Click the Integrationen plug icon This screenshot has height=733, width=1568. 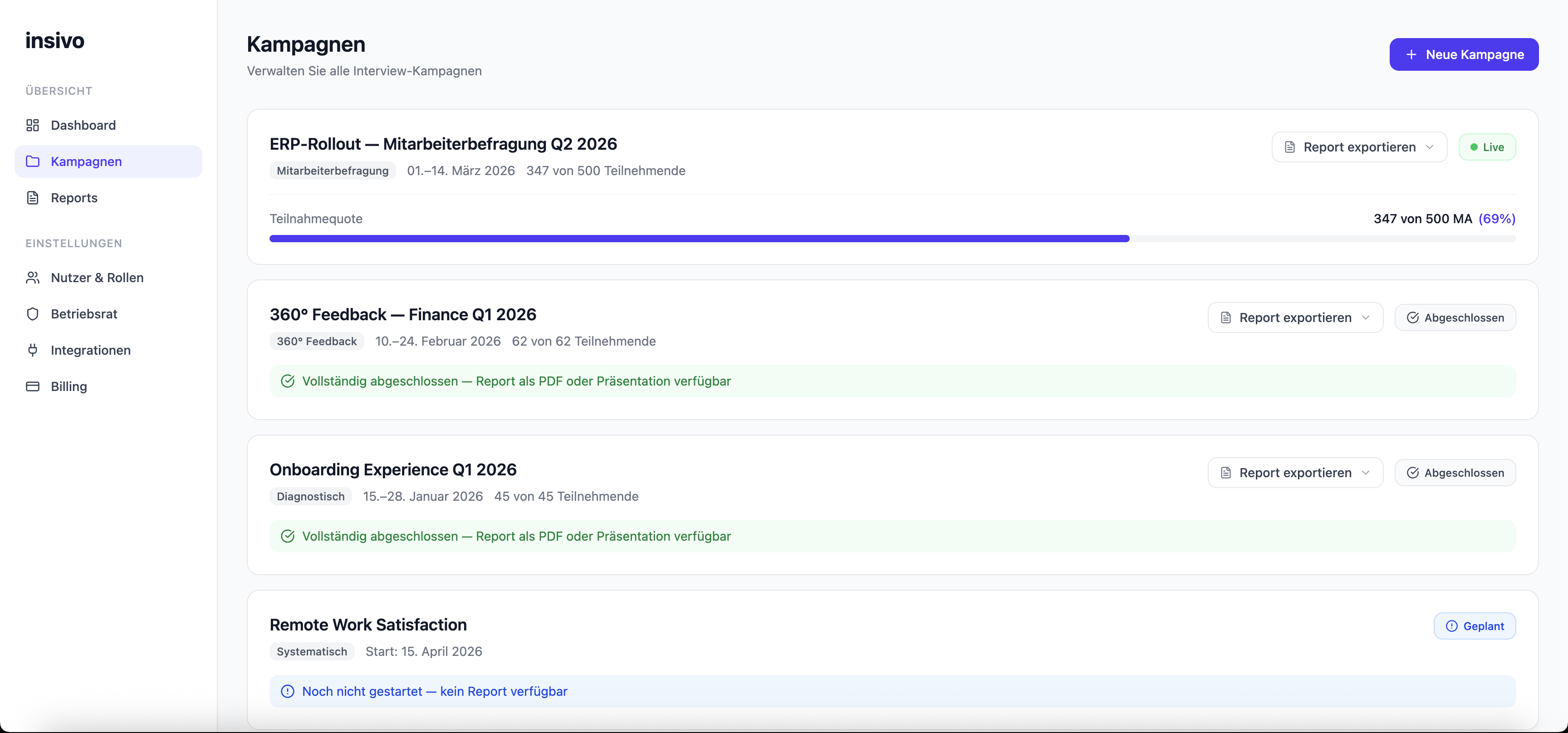tap(34, 350)
